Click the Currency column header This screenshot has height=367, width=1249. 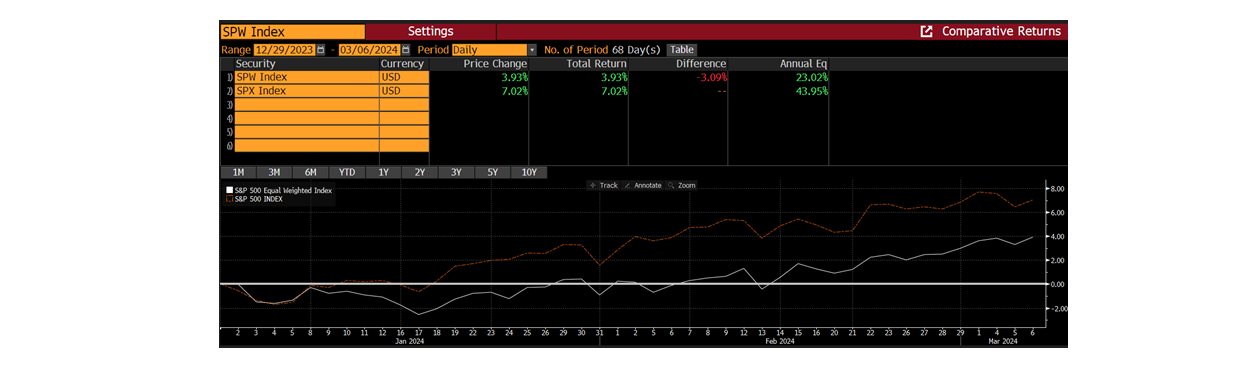tap(402, 64)
